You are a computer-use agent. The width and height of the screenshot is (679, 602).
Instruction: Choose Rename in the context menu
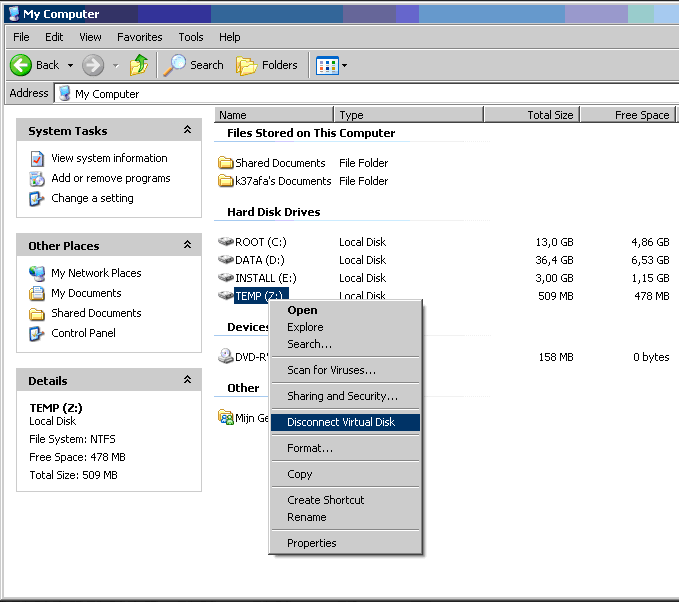click(345, 517)
